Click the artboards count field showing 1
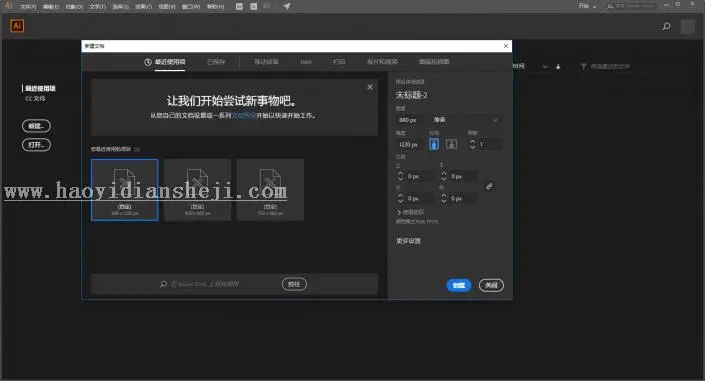705x381 pixels. [489, 144]
